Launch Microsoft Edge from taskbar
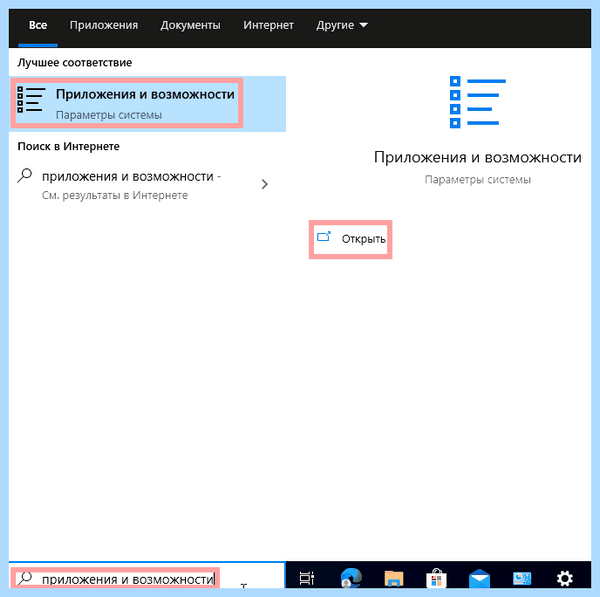 pyautogui.click(x=351, y=578)
